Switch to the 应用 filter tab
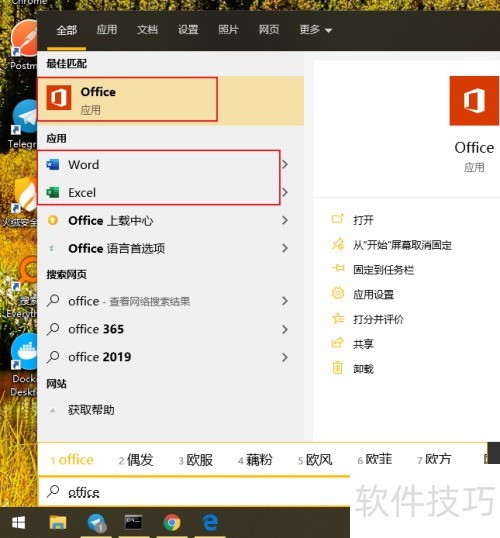 (107, 30)
